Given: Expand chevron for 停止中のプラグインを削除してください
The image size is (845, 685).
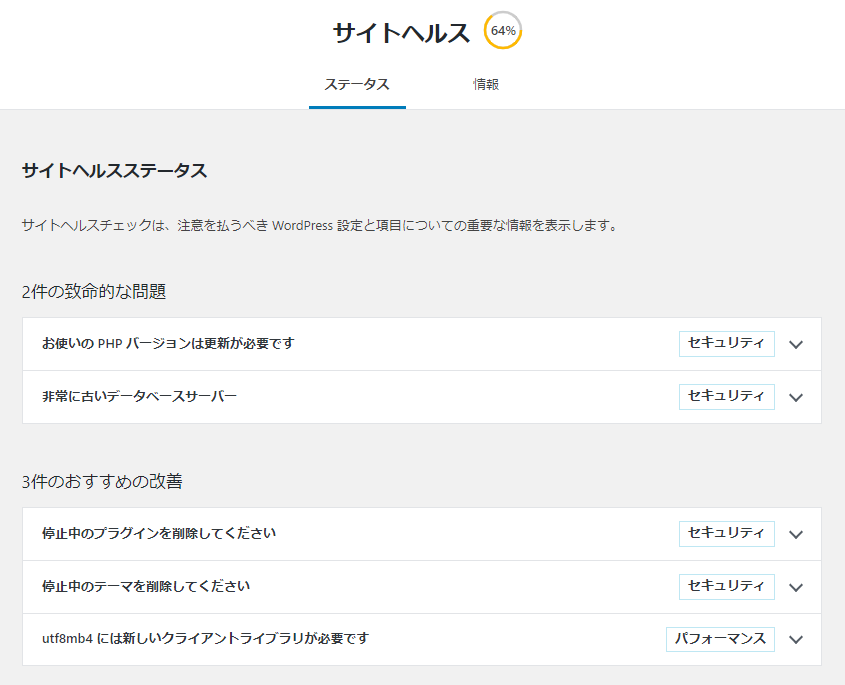Looking at the screenshot, I should pos(796,534).
